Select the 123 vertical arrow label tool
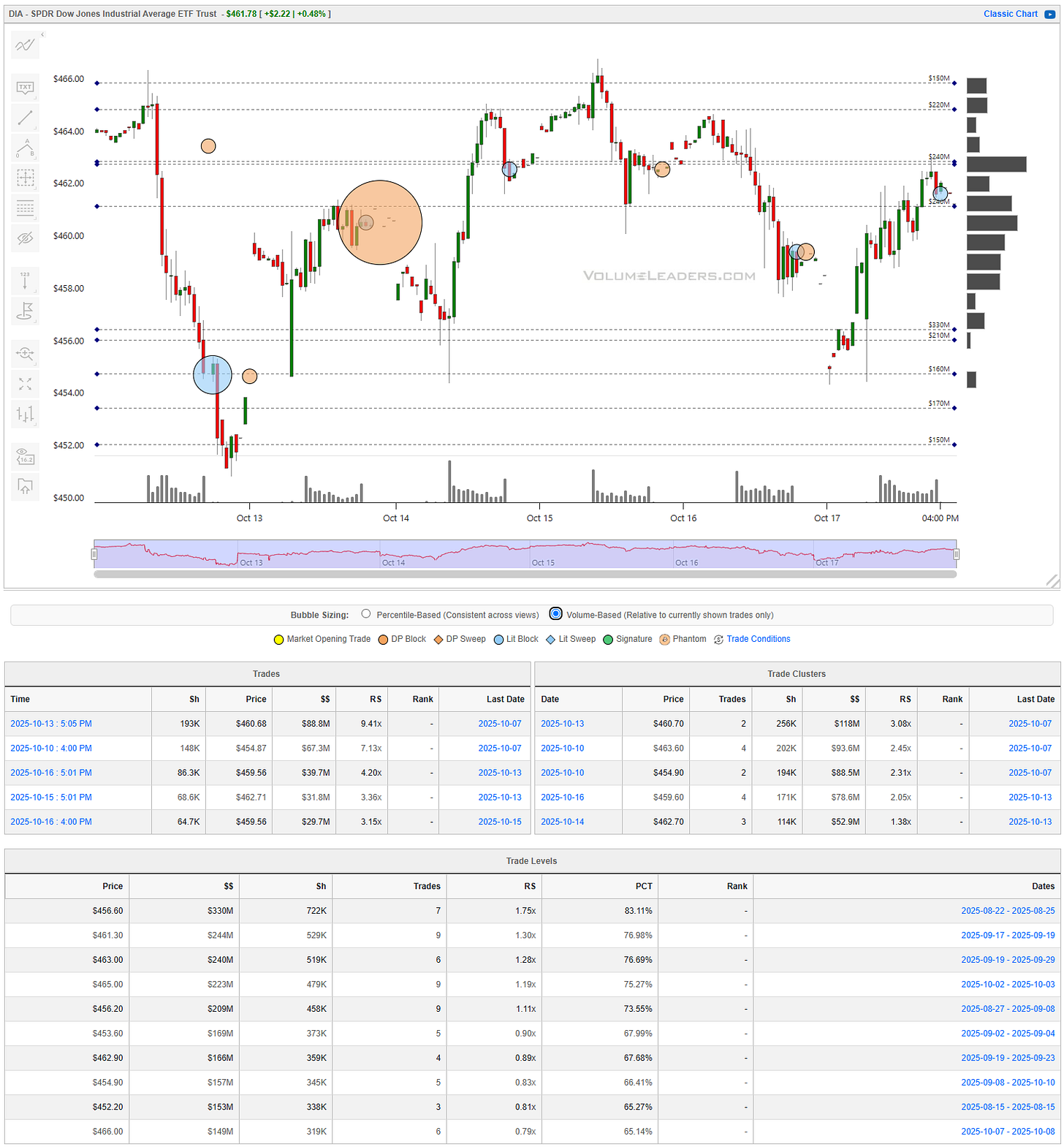 pyautogui.click(x=25, y=280)
